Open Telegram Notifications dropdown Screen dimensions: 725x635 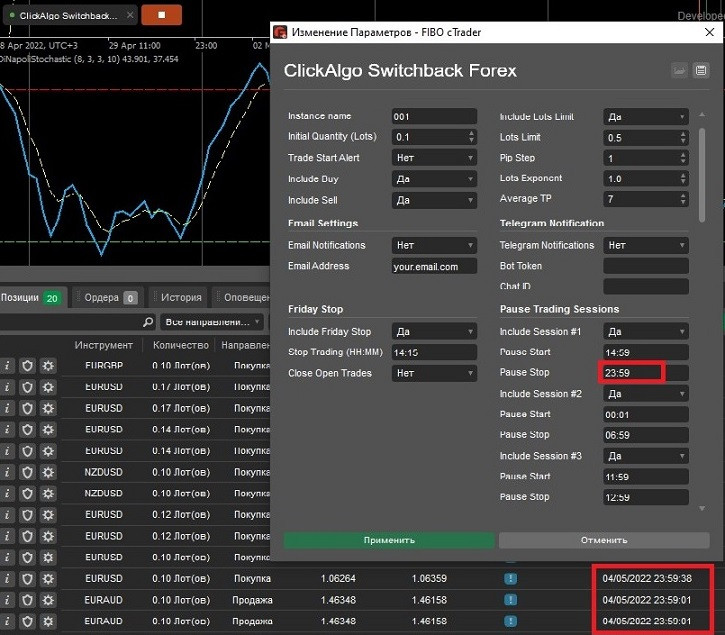tap(646, 245)
